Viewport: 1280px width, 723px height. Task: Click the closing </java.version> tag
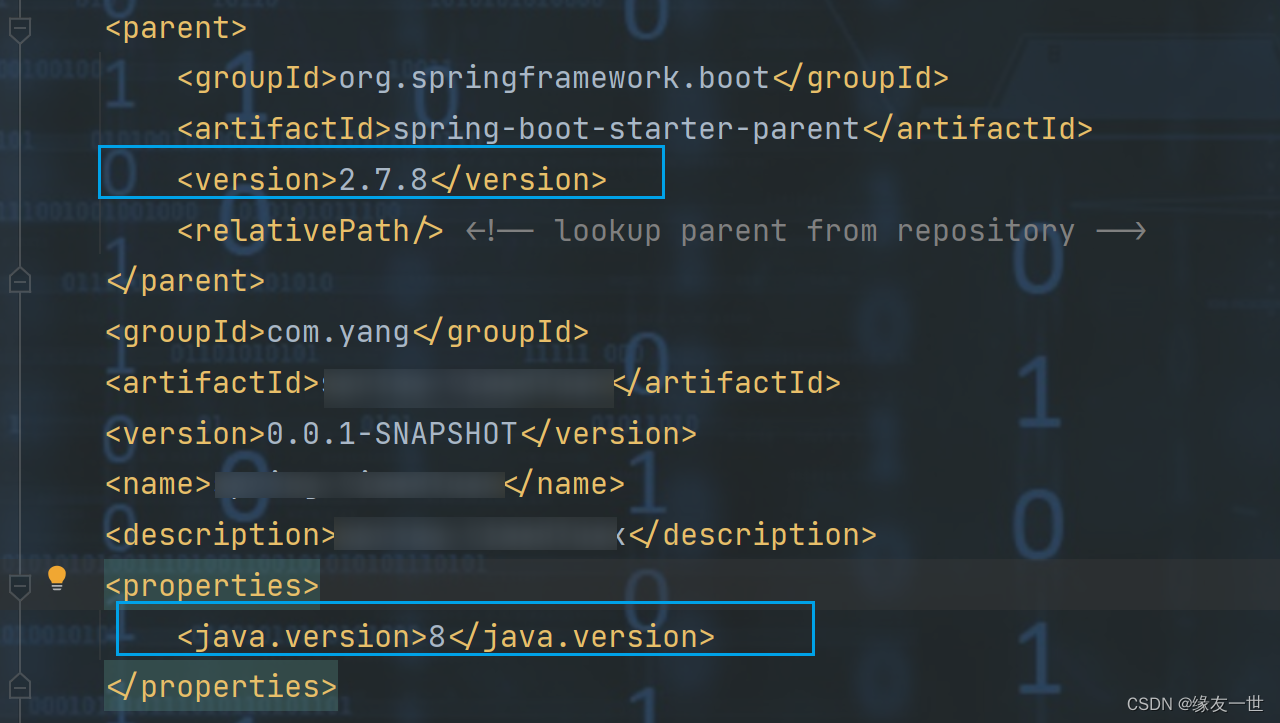click(581, 637)
